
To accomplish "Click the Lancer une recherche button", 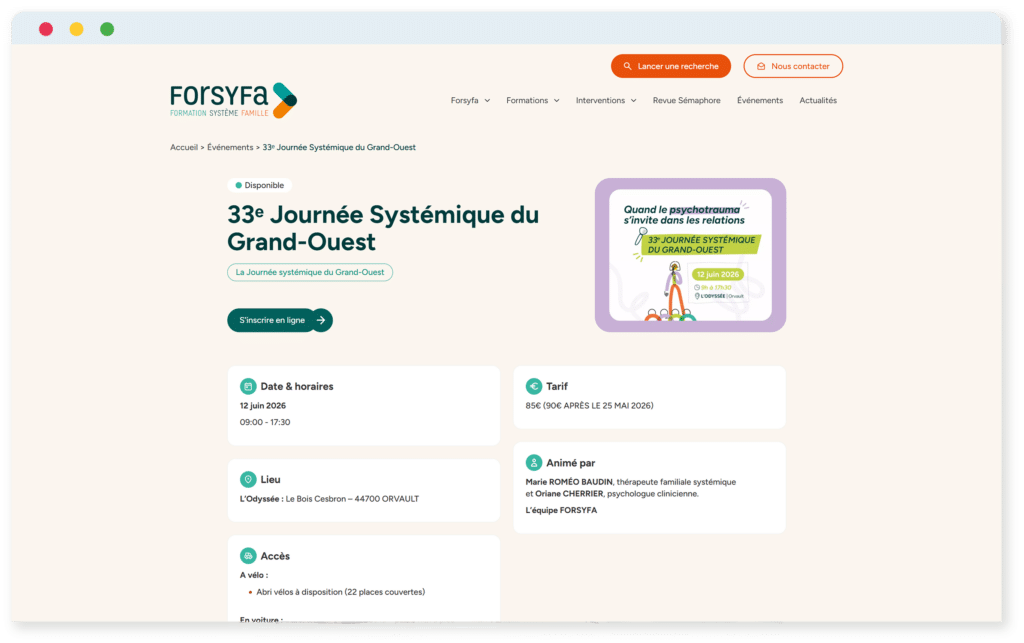I will point(671,67).
